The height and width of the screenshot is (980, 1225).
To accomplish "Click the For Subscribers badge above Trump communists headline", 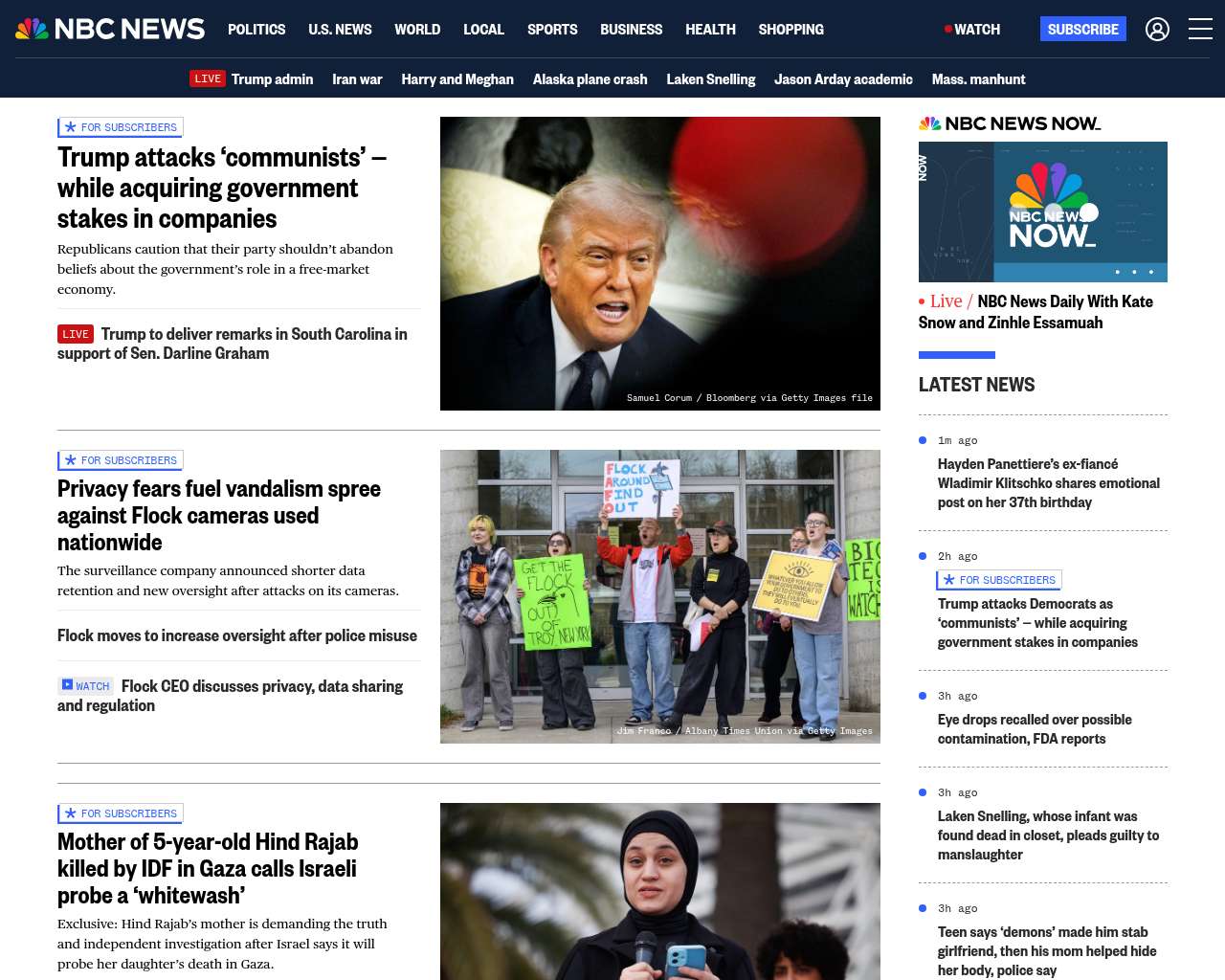I will coord(121,127).
